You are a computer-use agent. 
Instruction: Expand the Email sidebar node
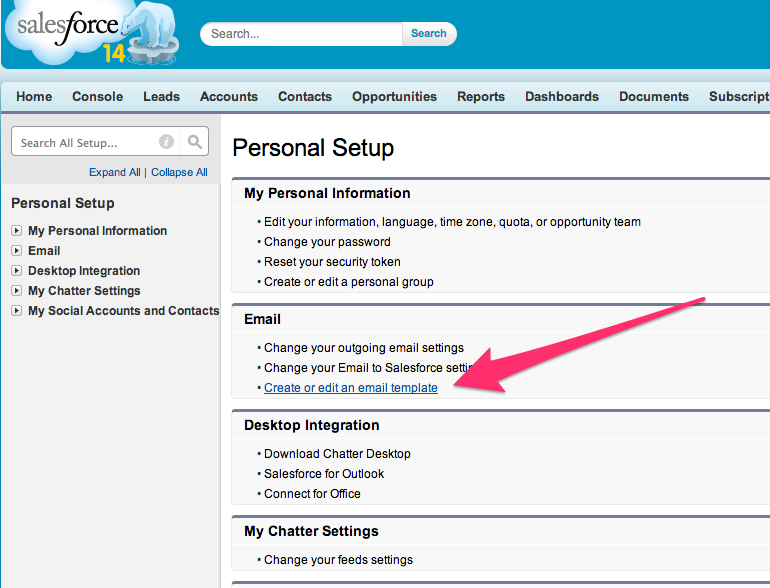point(16,251)
